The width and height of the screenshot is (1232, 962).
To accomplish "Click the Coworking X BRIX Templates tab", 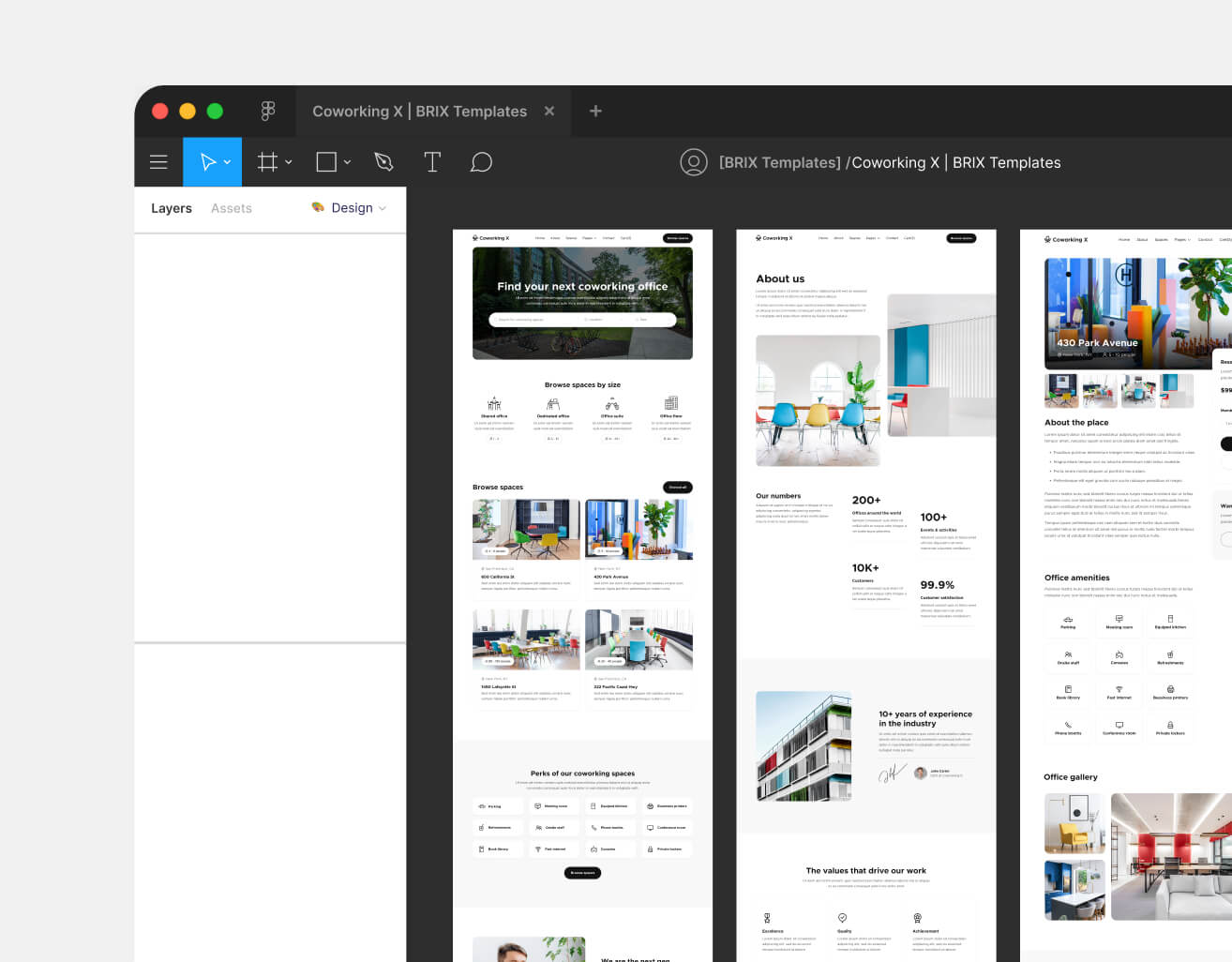I will point(419,111).
